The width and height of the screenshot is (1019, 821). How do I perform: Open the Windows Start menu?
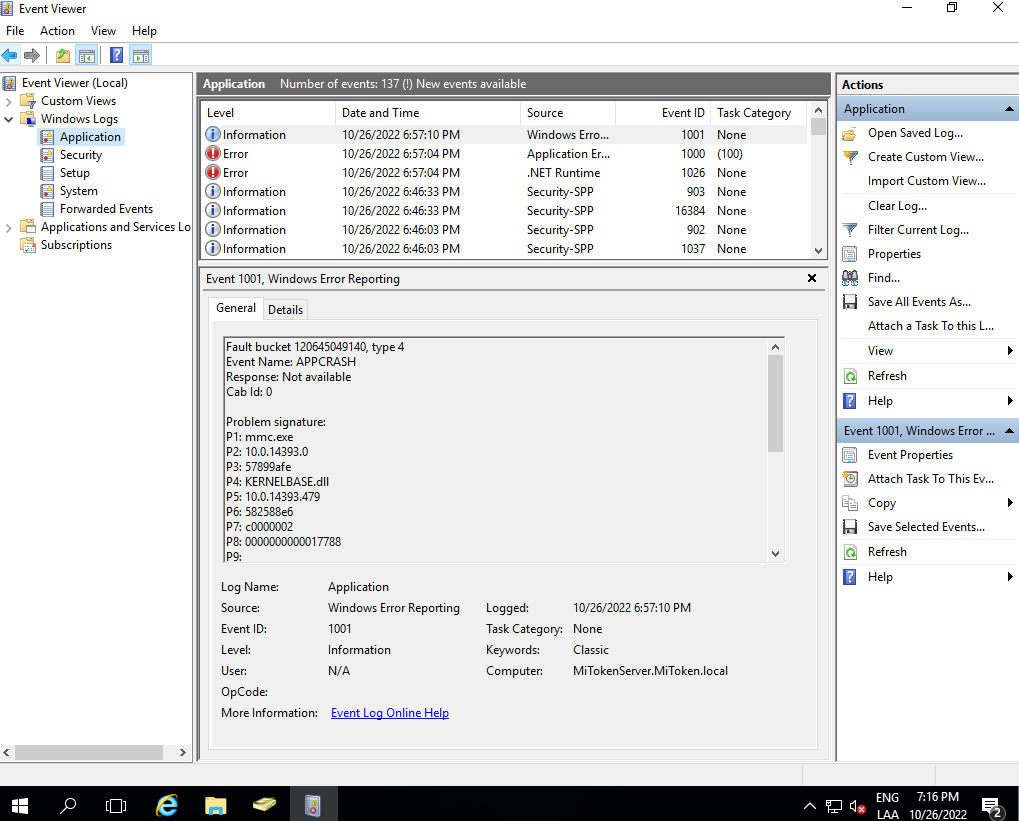click(x=19, y=806)
